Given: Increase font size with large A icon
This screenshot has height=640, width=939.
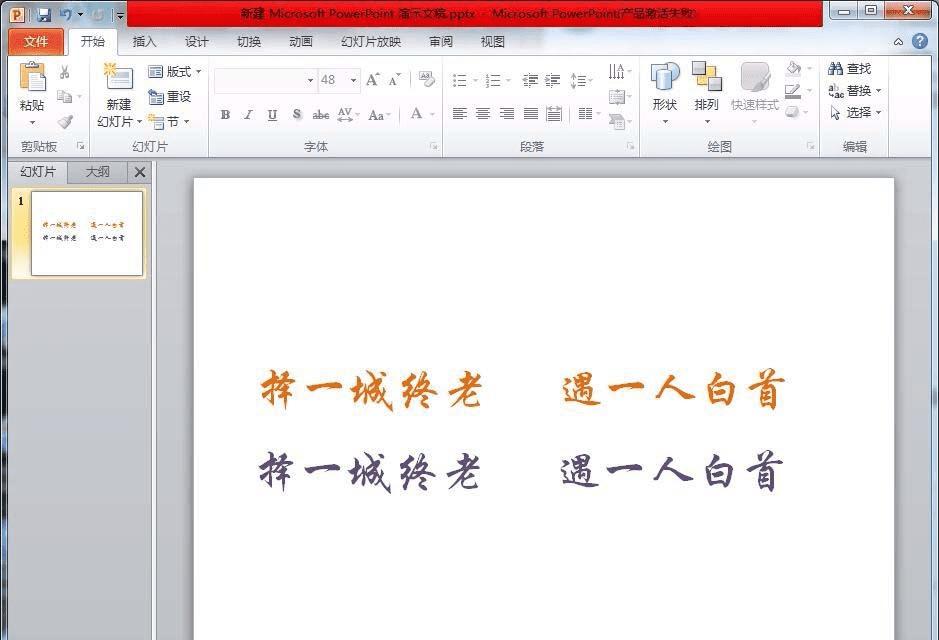Looking at the screenshot, I should pyautogui.click(x=372, y=80).
